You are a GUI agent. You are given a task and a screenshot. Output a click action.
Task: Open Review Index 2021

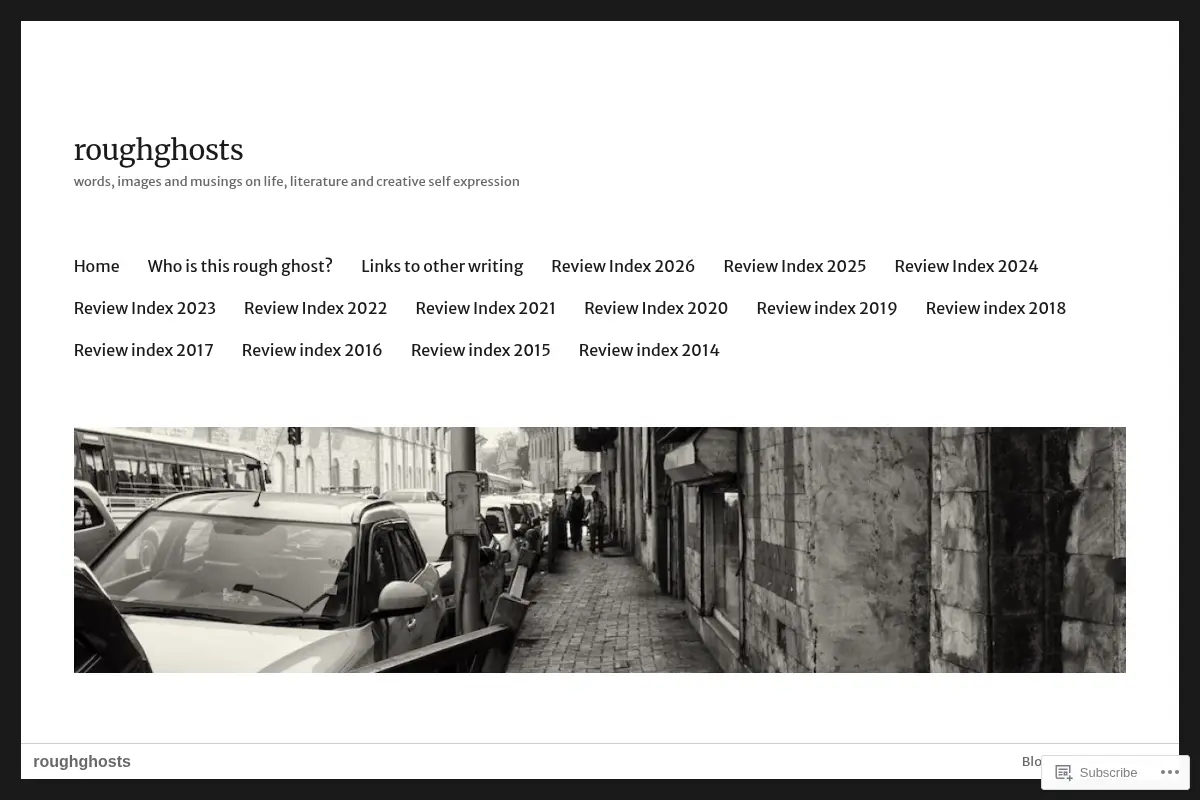coord(485,308)
